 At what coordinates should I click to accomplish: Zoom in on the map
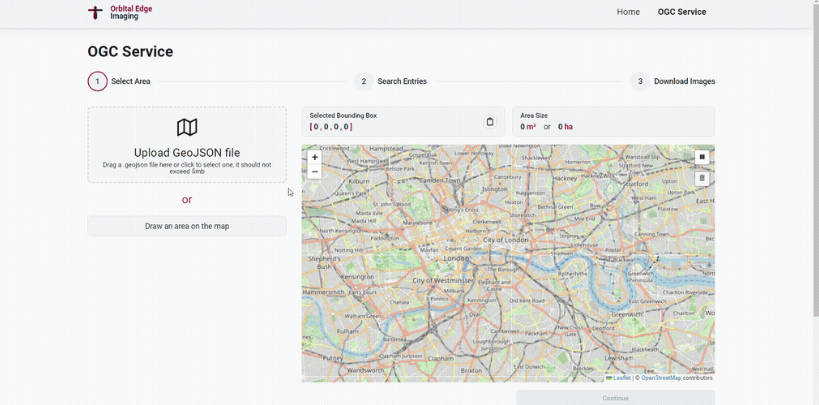[314, 157]
